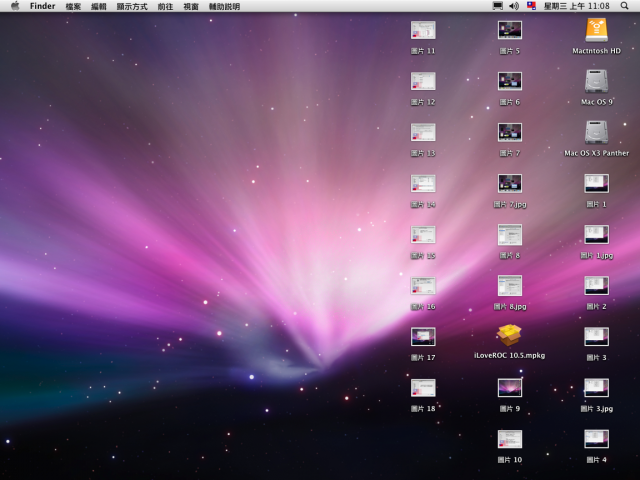The image size is (640, 480).
Task: Select the 圖片 16 file icon
Action: point(423,286)
